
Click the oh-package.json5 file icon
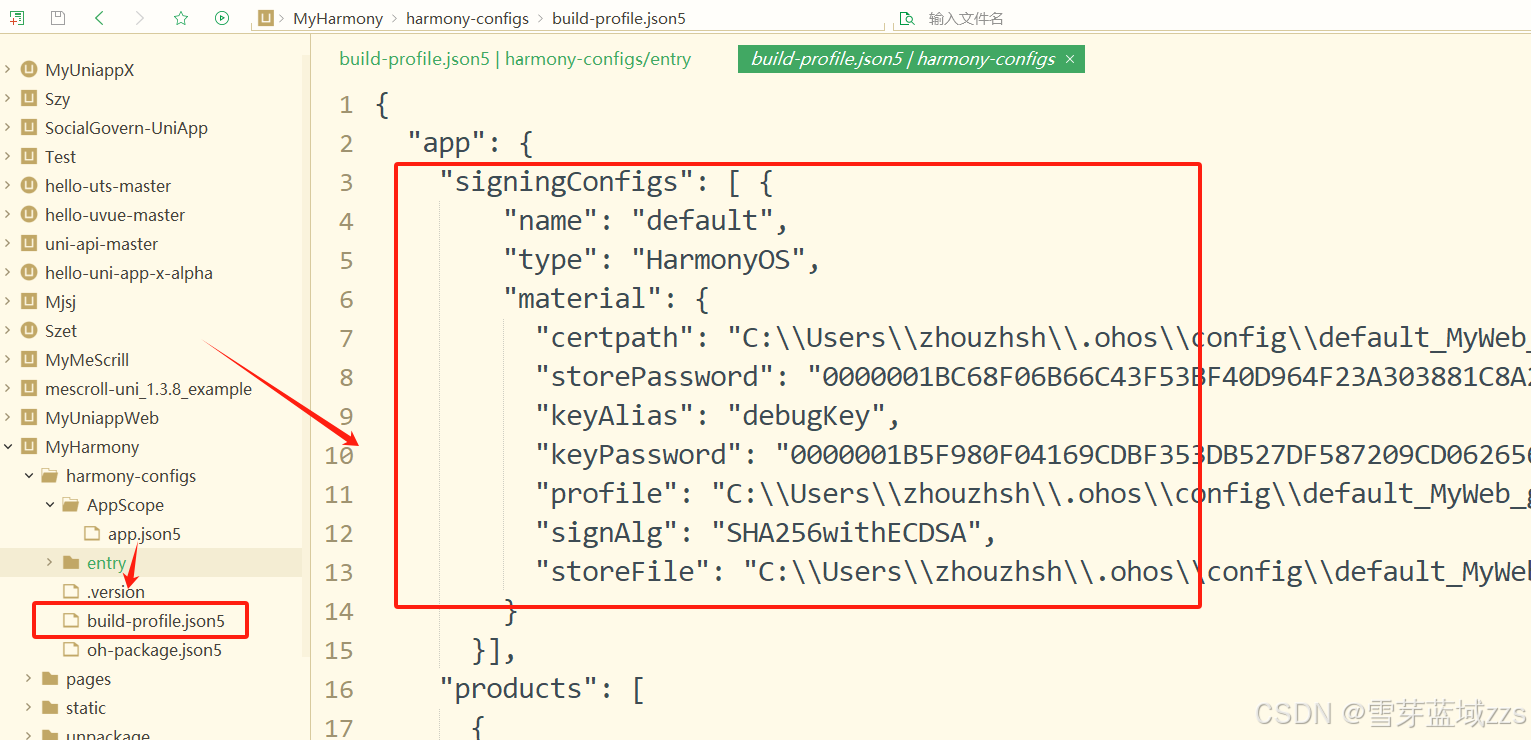point(70,650)
